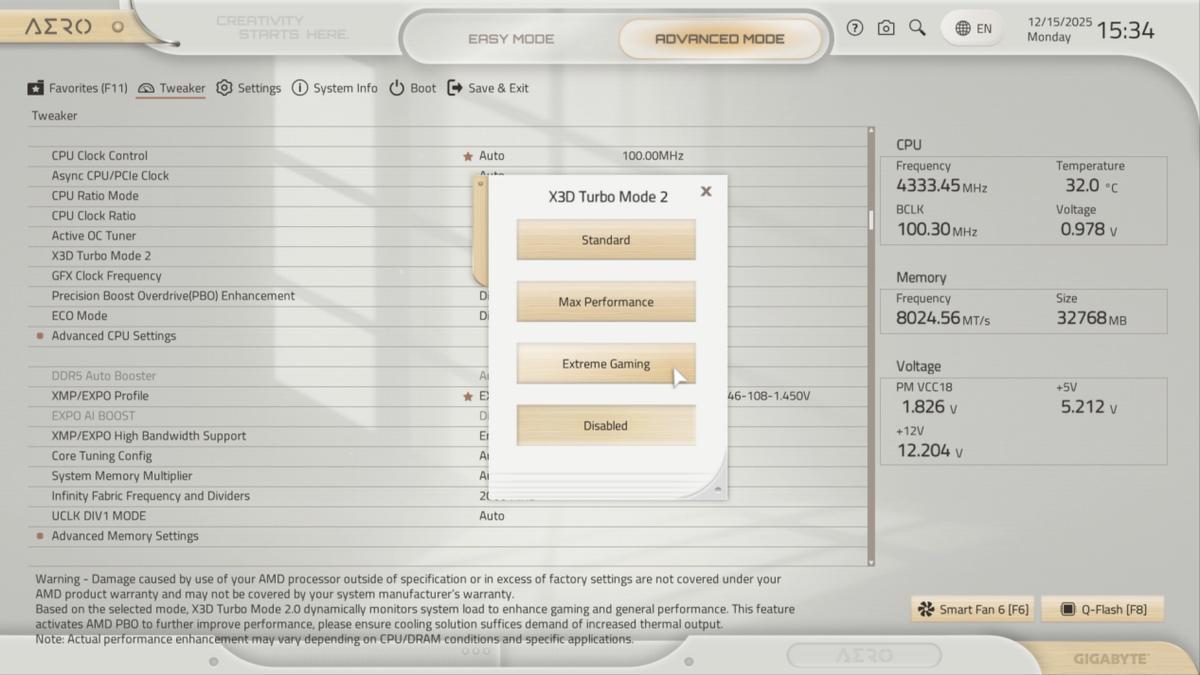
Task: Select EXPO AI BOOST row
Action: pyautogui.click(x=448, y=416)
